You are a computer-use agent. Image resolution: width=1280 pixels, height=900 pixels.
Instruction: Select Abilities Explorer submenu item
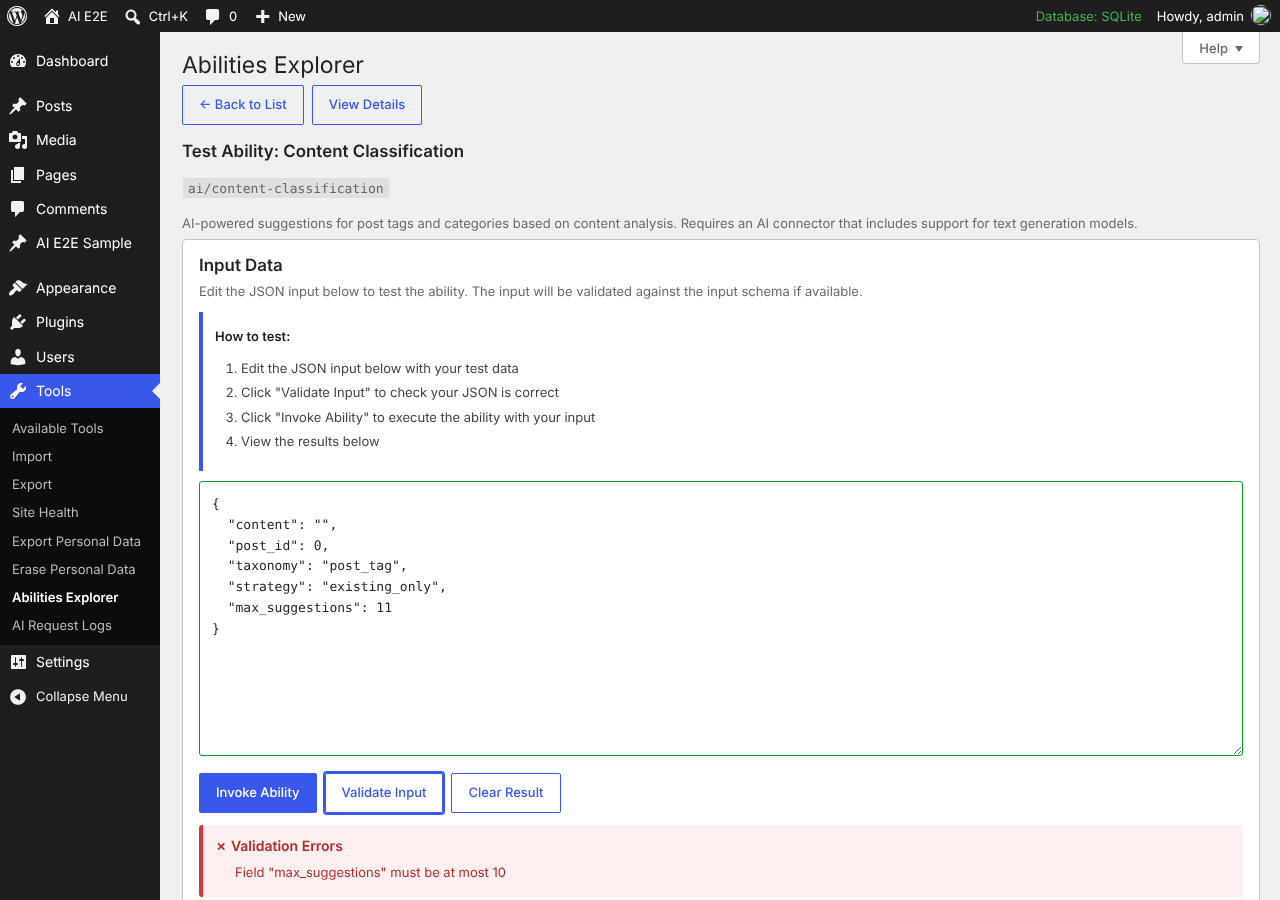click(x=65, y=597)
